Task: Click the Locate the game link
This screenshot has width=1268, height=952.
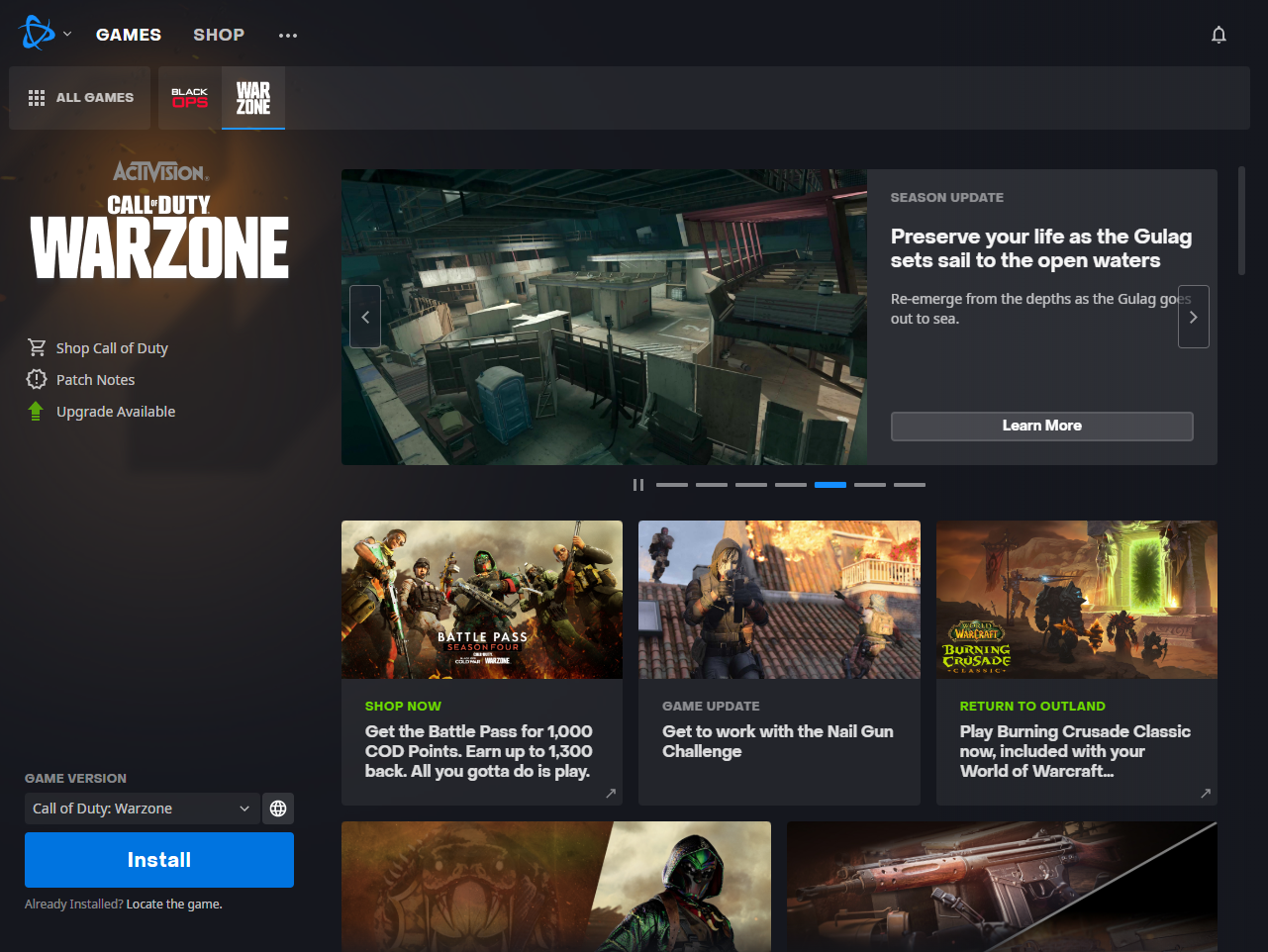Action: pos(174,904)
